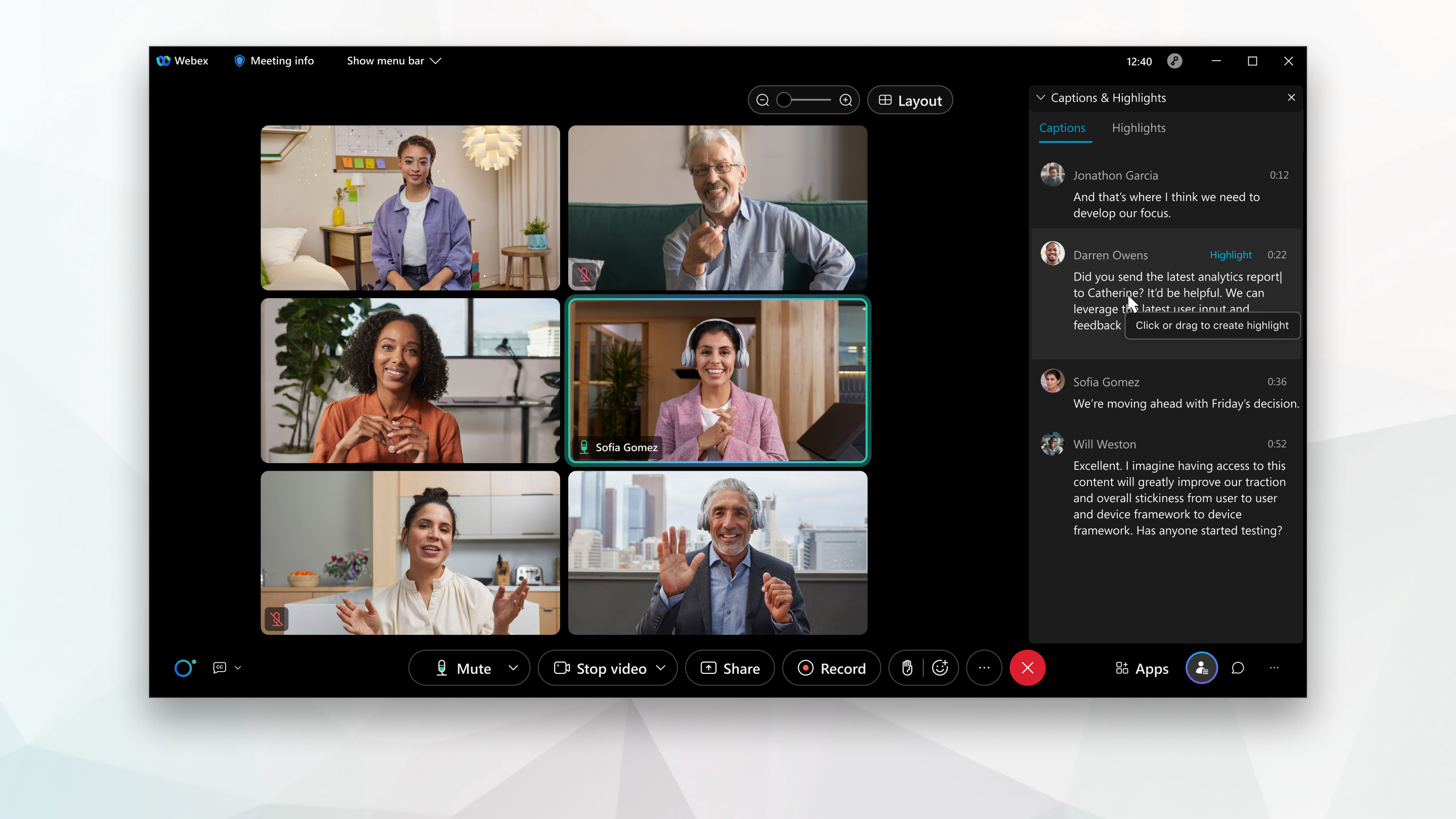The image size is (1456, 819).
Task: Click the Reactions emoji icon
Action: pos(940,668)
